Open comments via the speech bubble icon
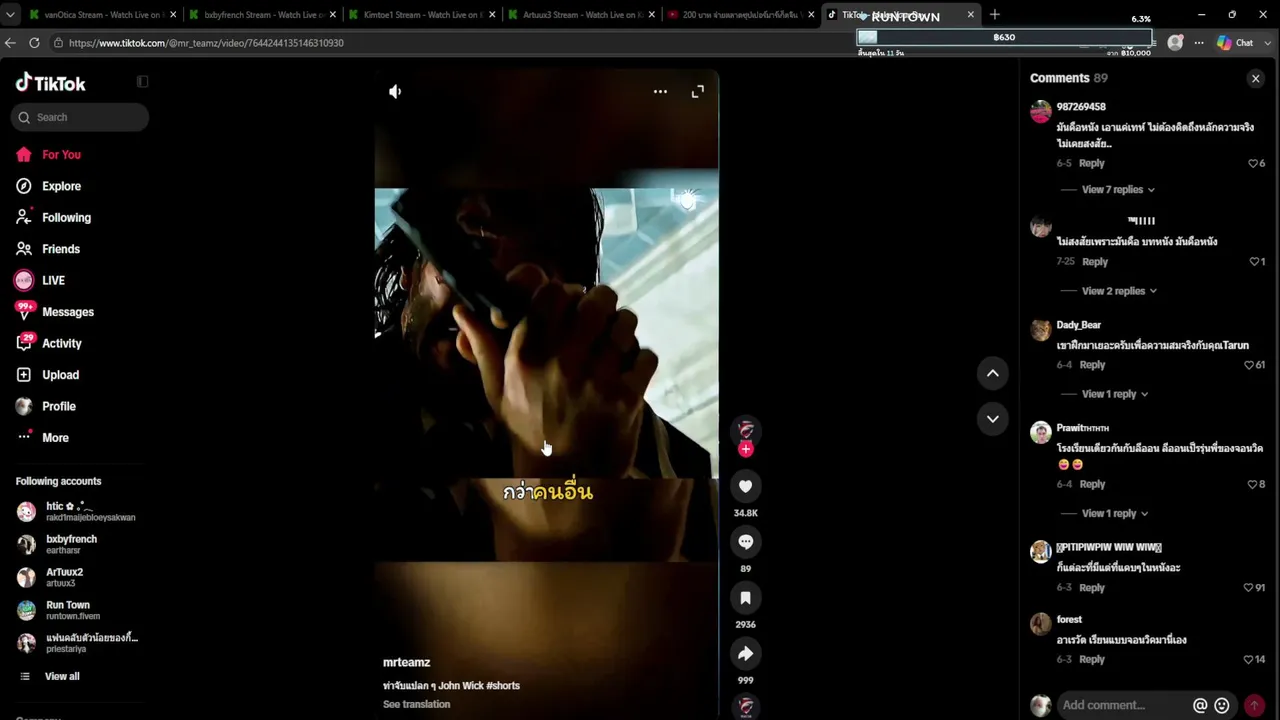The height and width of the screenshot is (720, 1280). 745,542
